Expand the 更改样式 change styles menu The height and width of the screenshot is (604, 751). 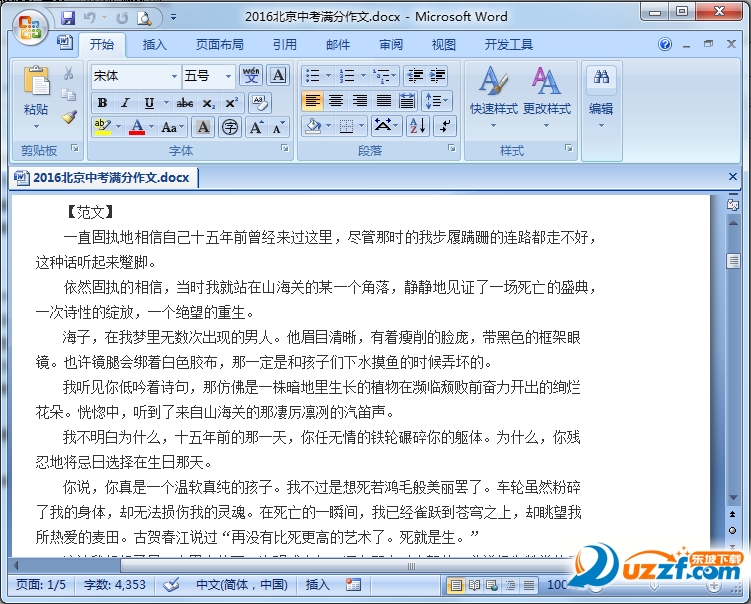547,99
